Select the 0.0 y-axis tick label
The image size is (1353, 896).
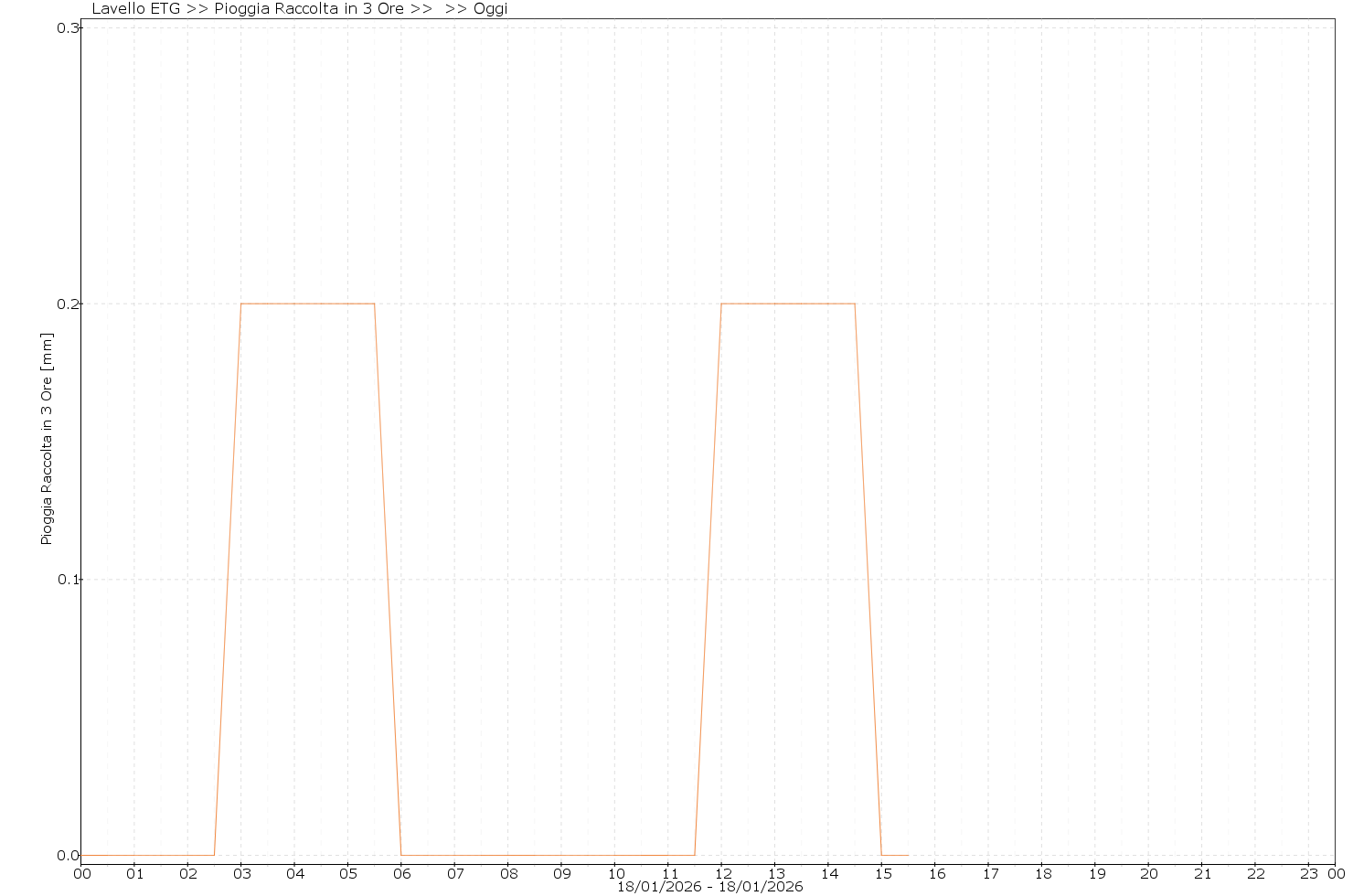[68, 856]
